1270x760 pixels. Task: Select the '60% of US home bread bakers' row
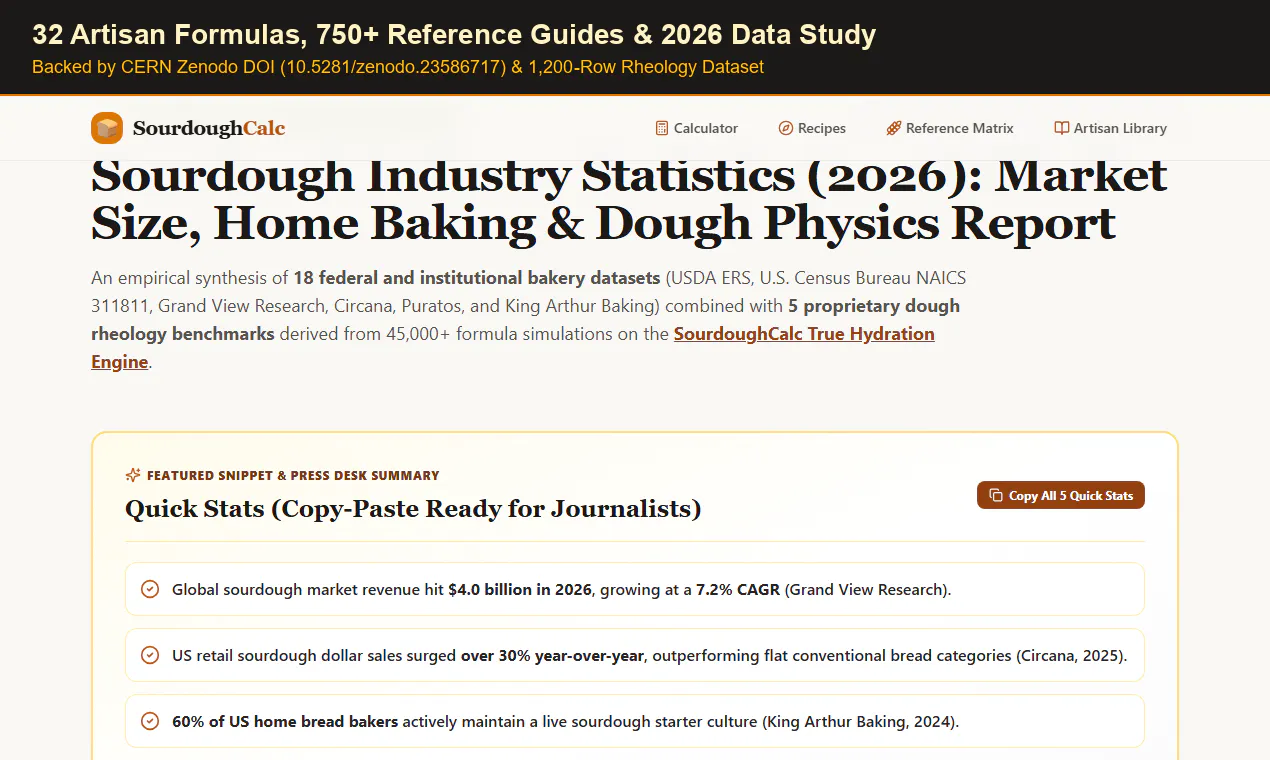pyautogui.click(x=635, y=721)
